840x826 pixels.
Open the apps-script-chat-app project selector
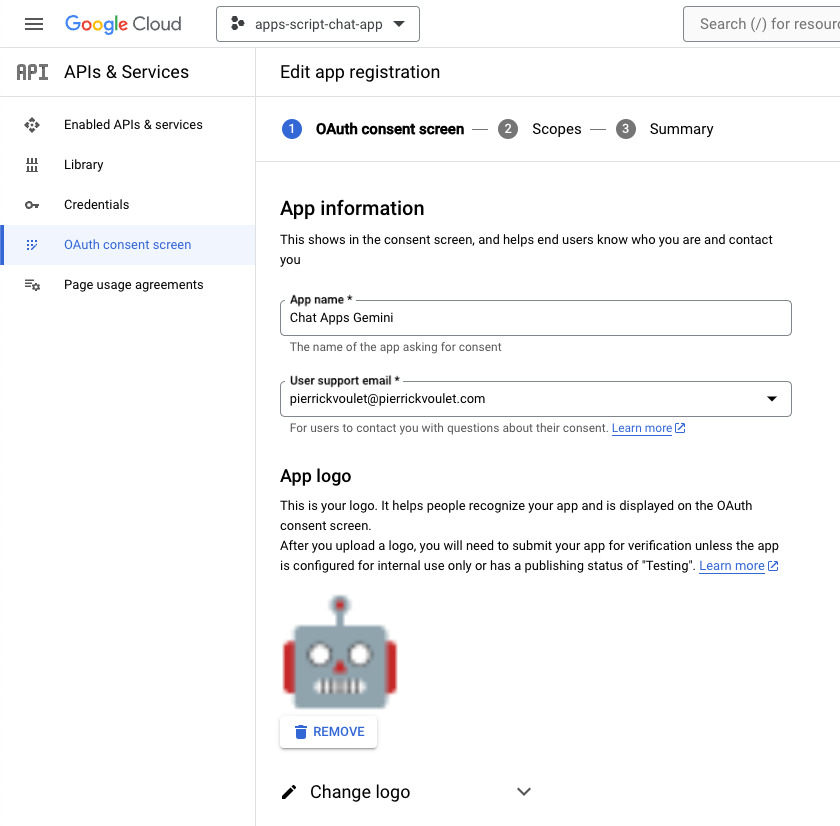tap(317, 23)
